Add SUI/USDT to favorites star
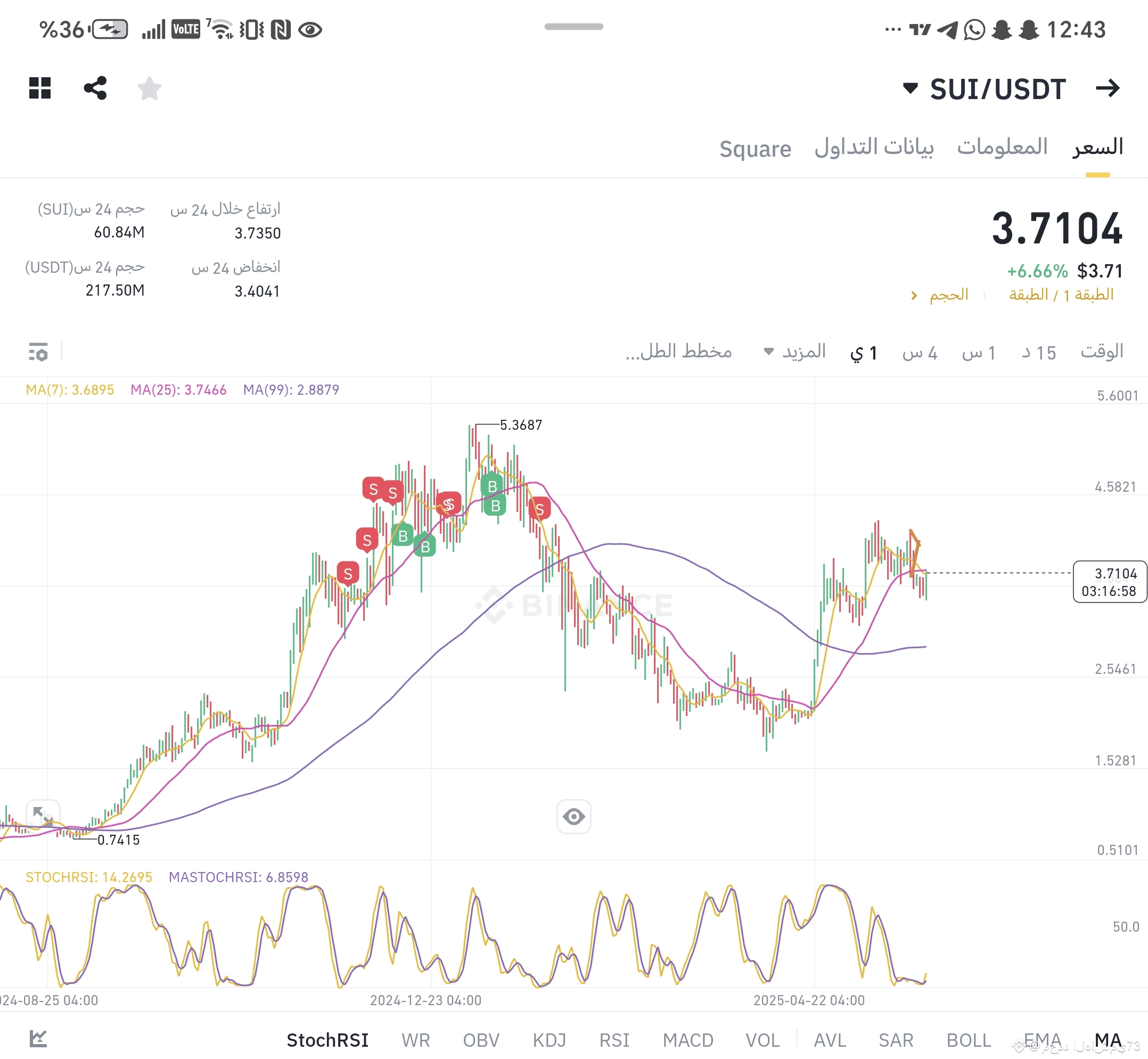The image size is (1148, 1059). [150, 88]
